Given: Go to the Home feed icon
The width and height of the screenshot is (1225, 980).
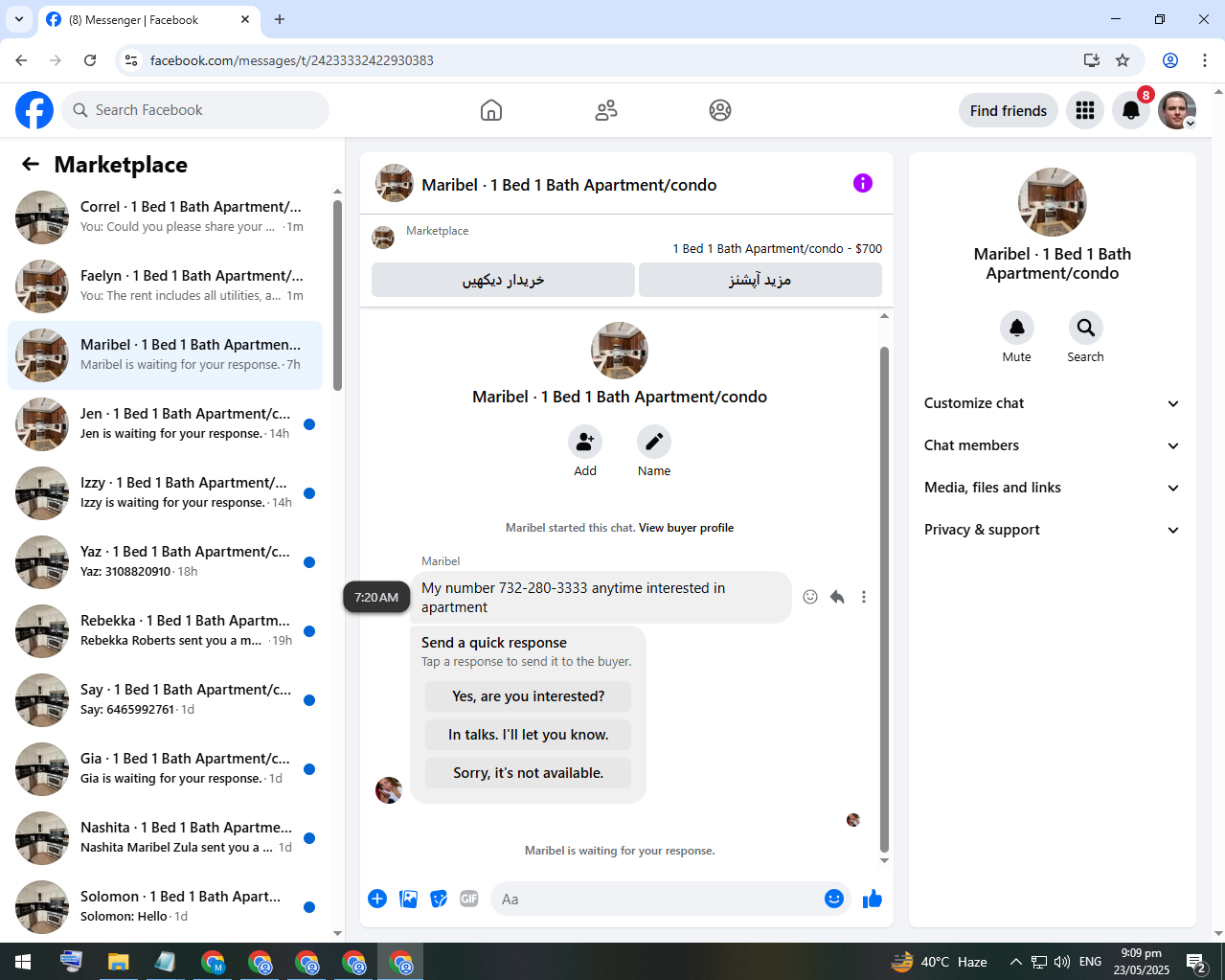Looking at the screenshot, I should pos(491,110).
